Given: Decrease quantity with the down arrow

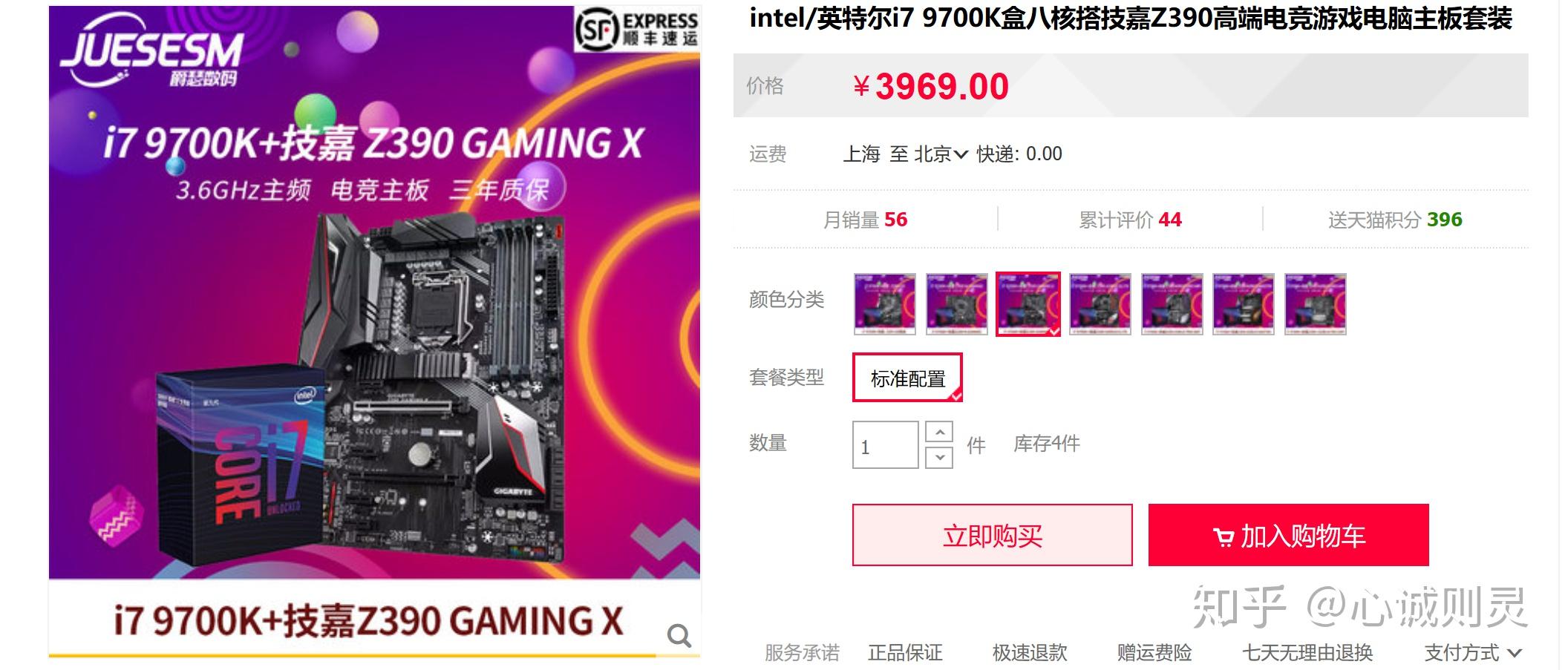Looking at the screenshot, I should tap(939, 457).
